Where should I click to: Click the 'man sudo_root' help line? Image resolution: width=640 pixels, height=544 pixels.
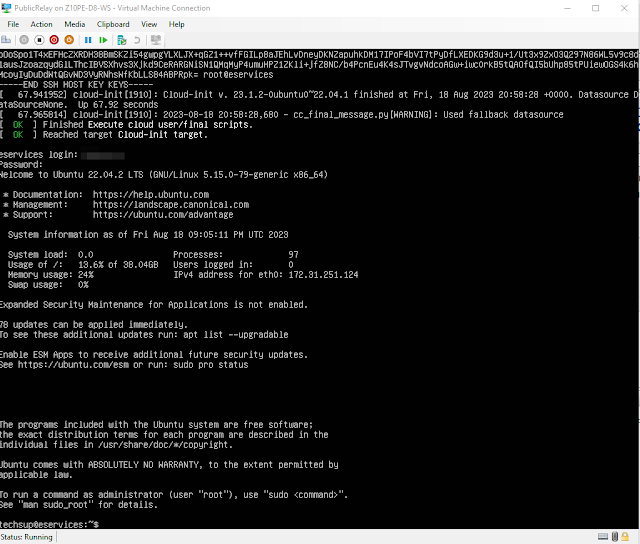79,505
